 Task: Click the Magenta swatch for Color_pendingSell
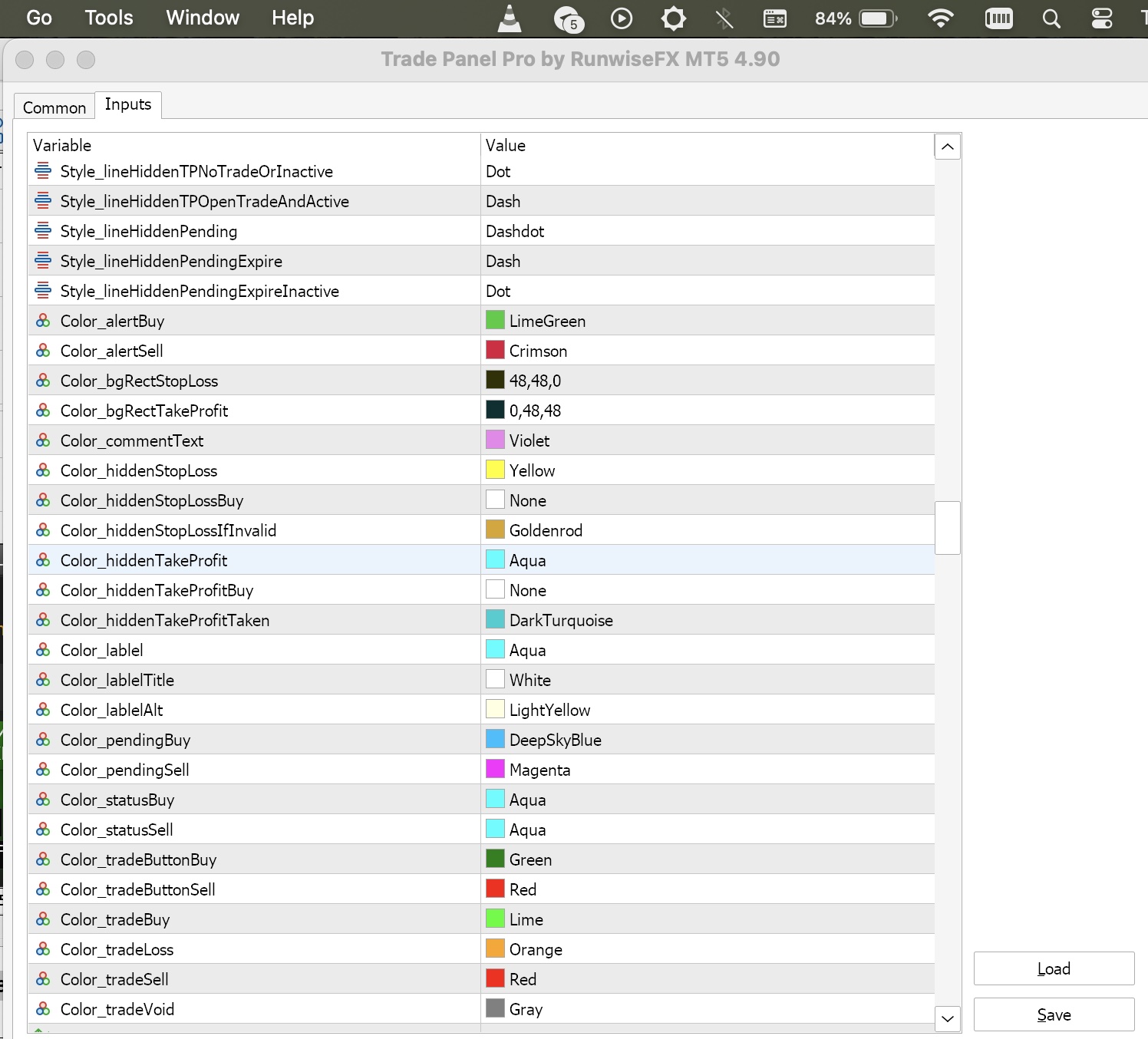495,769
